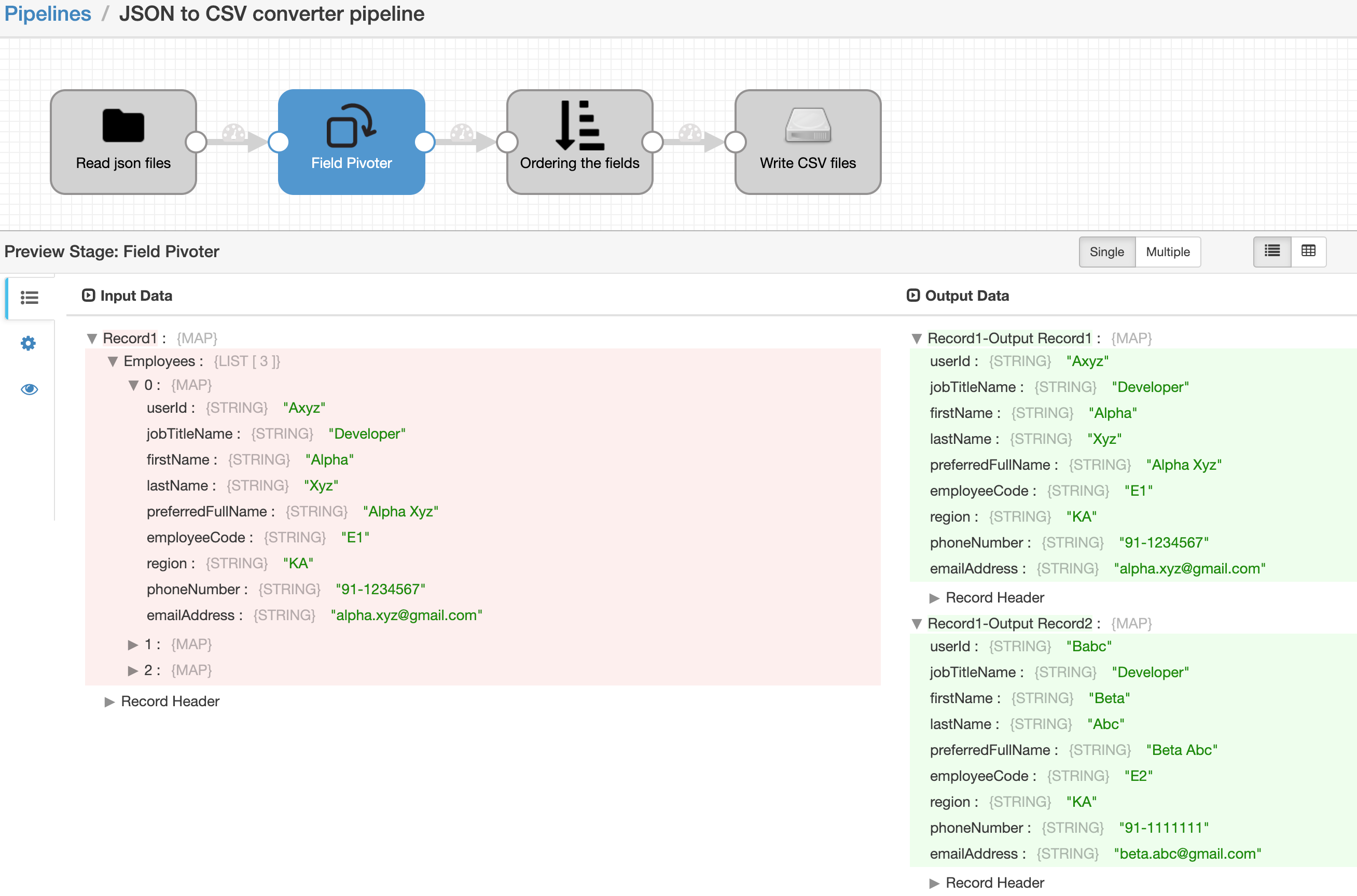Expand the input Record Header

click(x=110, y=702)
